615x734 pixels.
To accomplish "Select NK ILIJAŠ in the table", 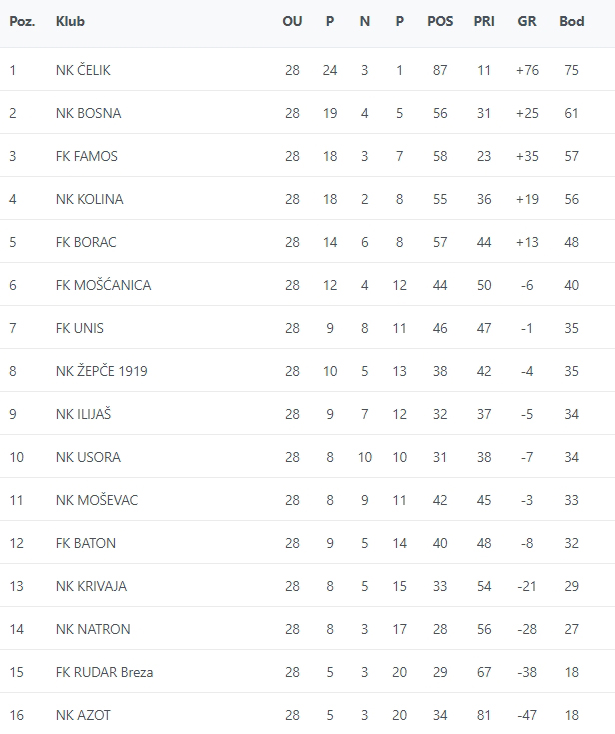I will (x=84, y=414).
